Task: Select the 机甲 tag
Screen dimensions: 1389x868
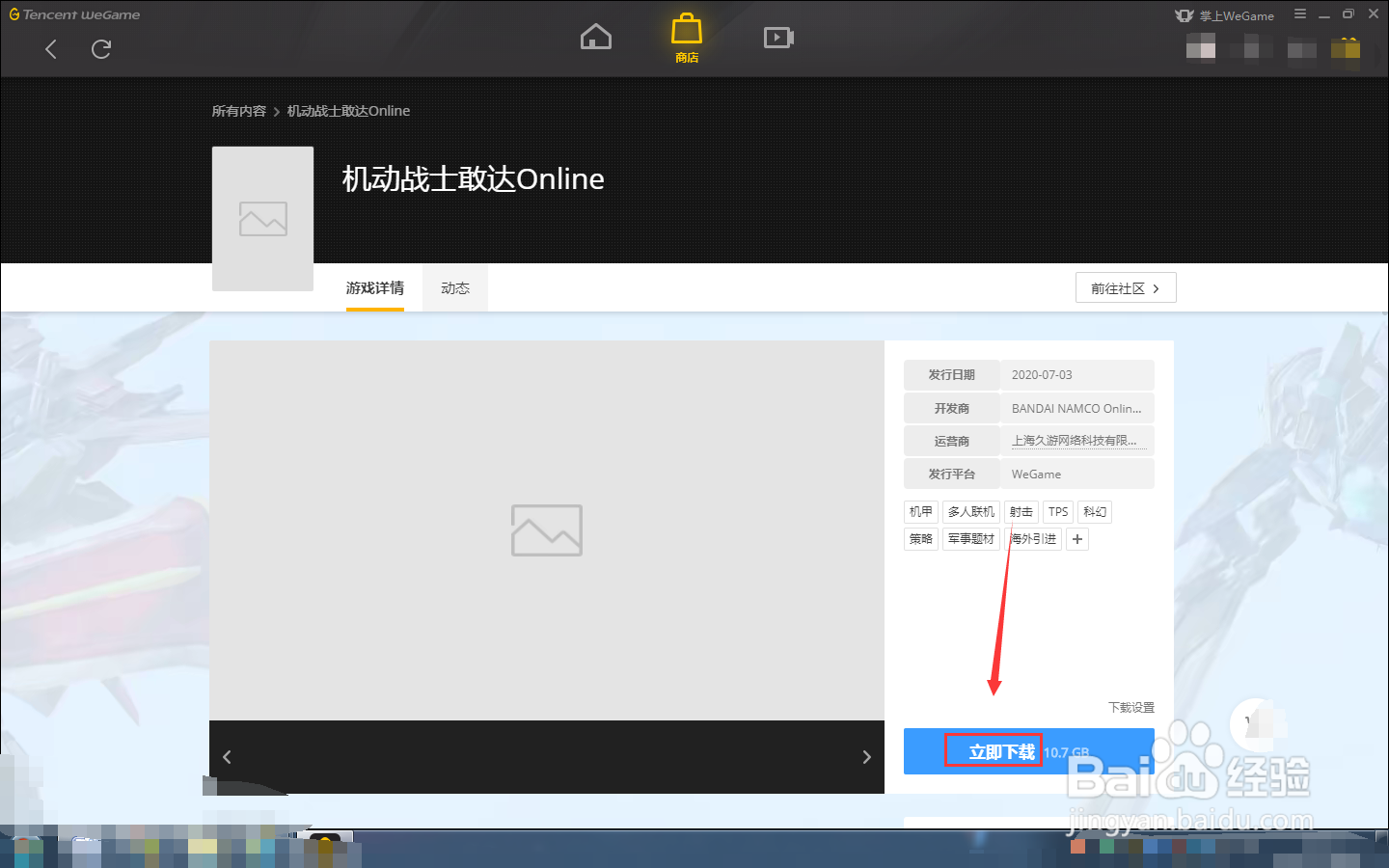Action: point(921,512)
